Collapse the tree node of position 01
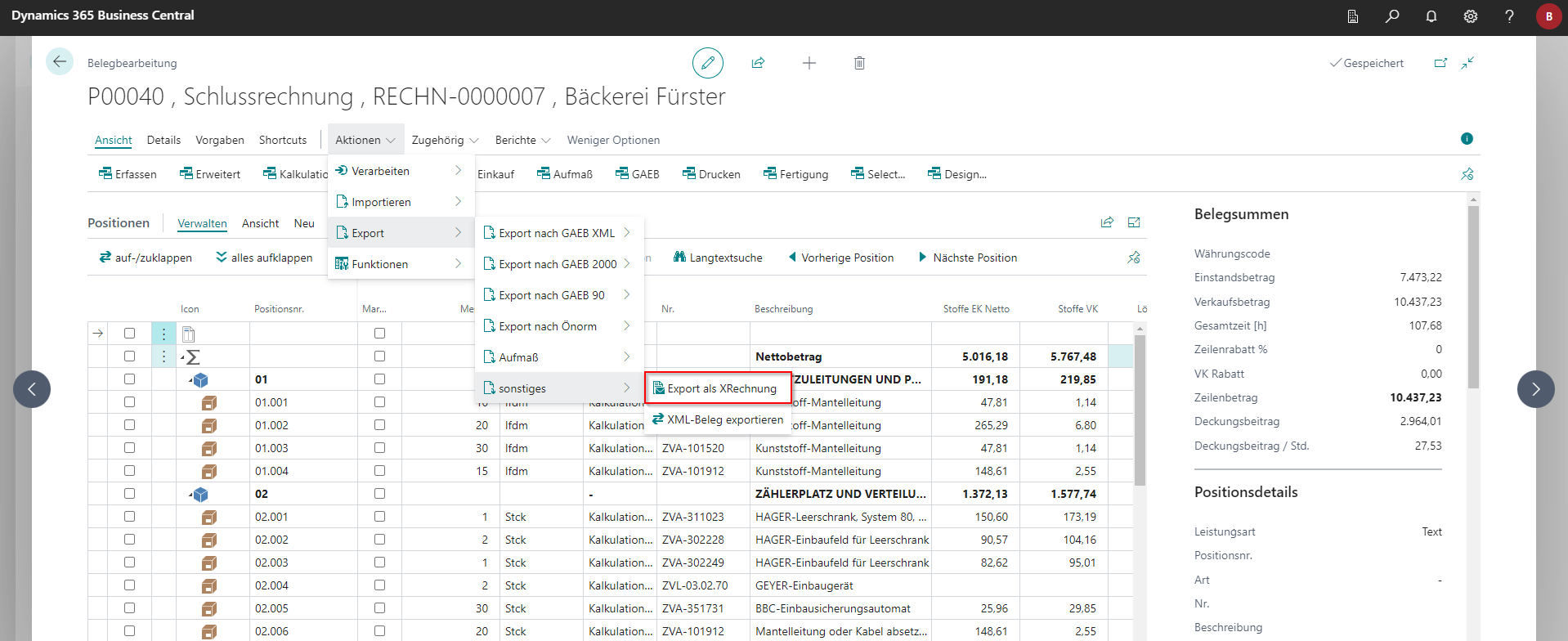The image size is (1568, 641). pyautogui.click(x=191, y=380)
